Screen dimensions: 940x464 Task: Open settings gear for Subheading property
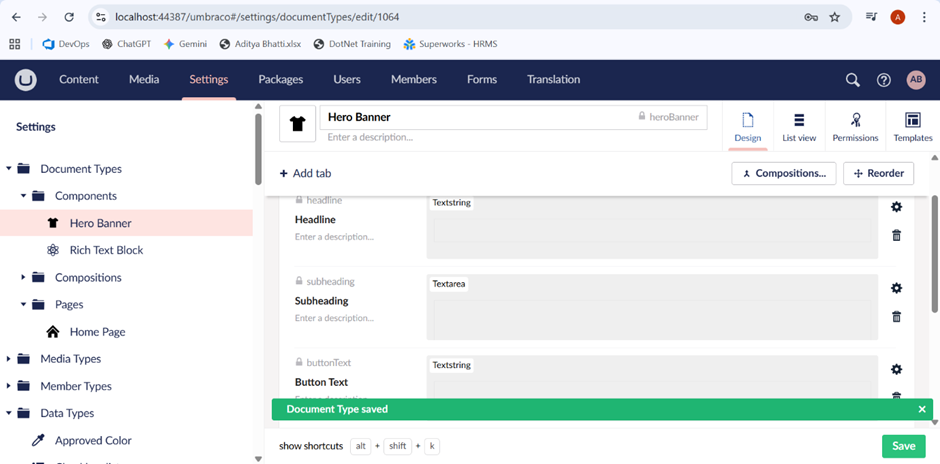point(896,288)
